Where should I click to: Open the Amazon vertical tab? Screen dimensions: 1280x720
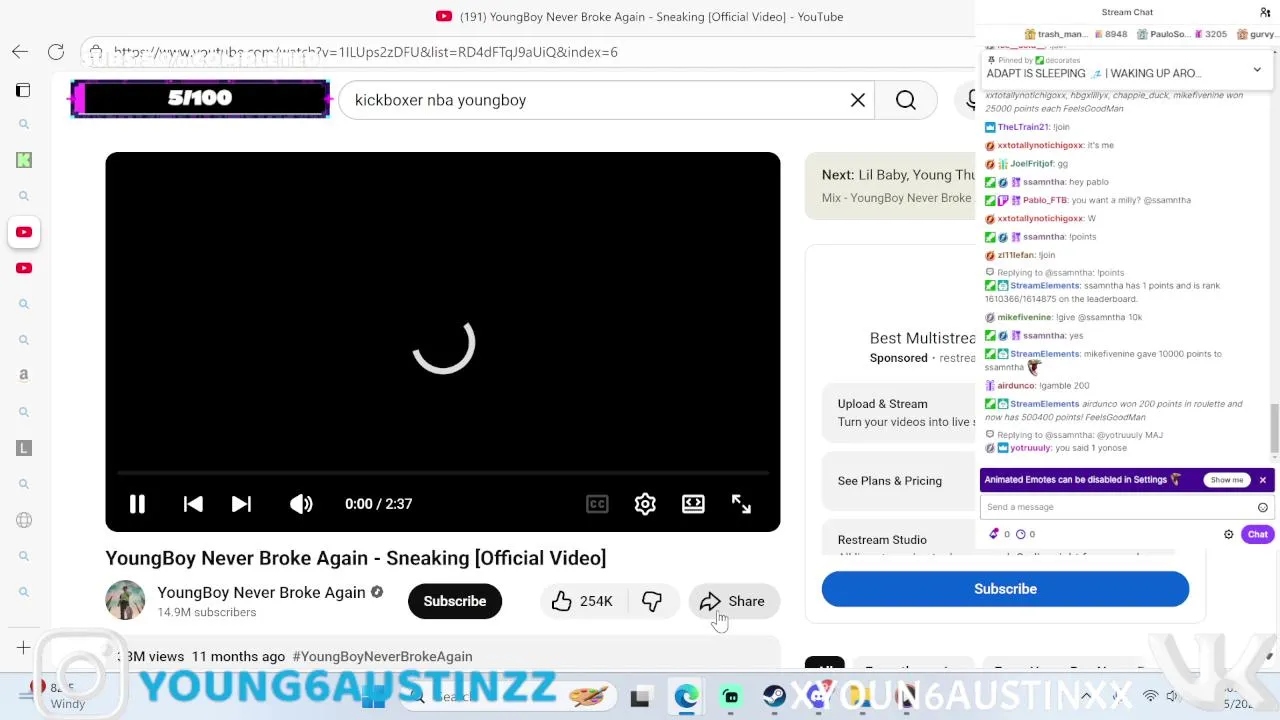click(x=24, y=375)
